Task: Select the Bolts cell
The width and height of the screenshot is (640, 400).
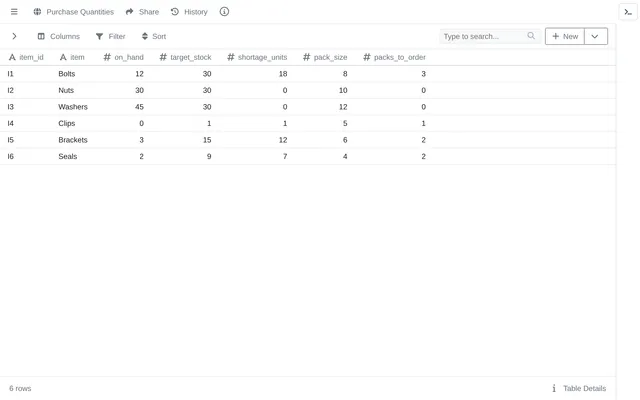Action: [x=67, y=74]
